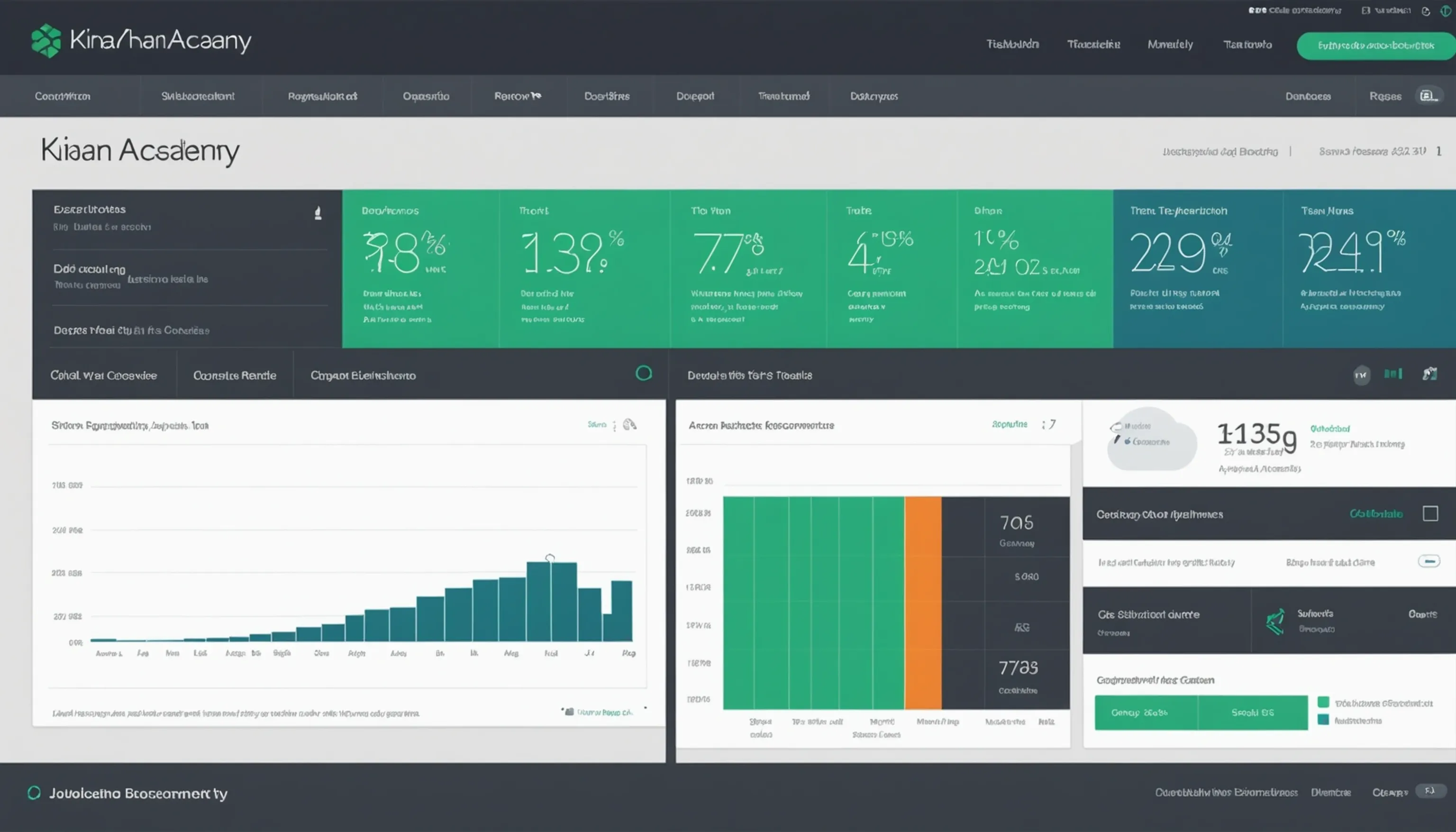Click the icon beside 'Sturn' on left chart
This screenshot has width=1456, height=832.
coord(629,424)
